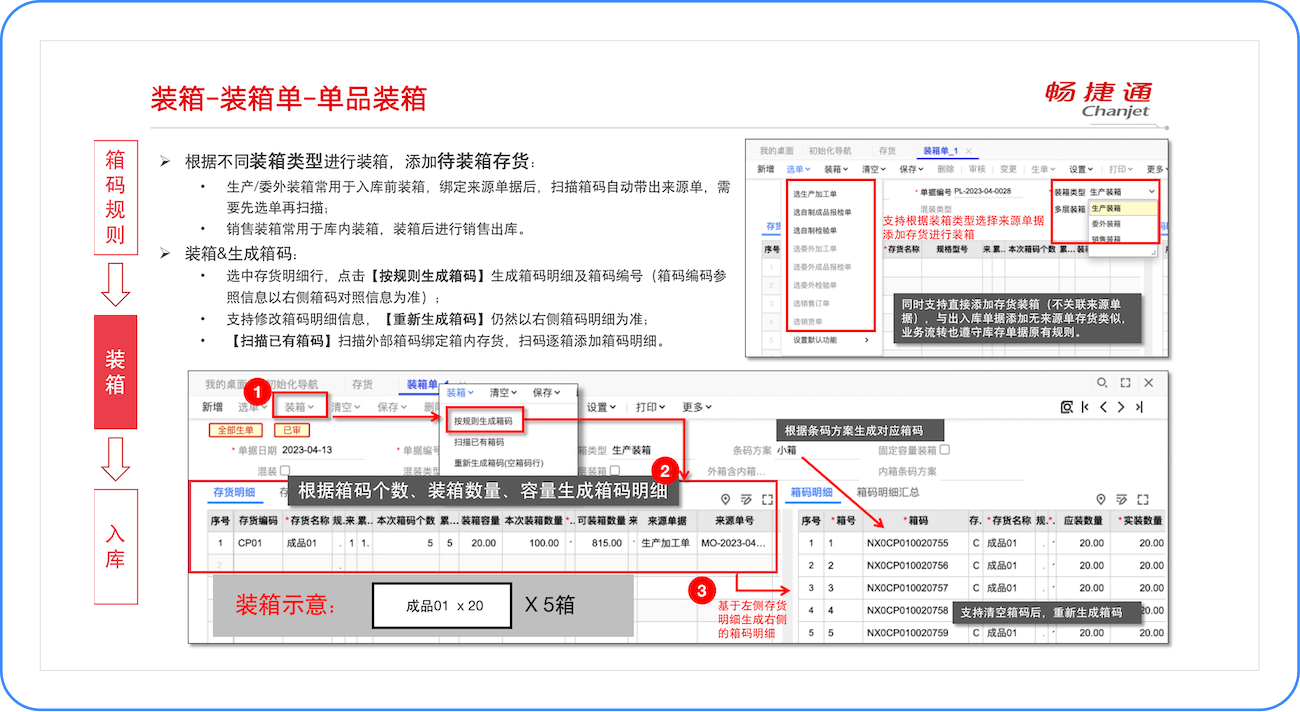Go to the previous record with the left arrow
The image size is (1300, 712).
1103,407
